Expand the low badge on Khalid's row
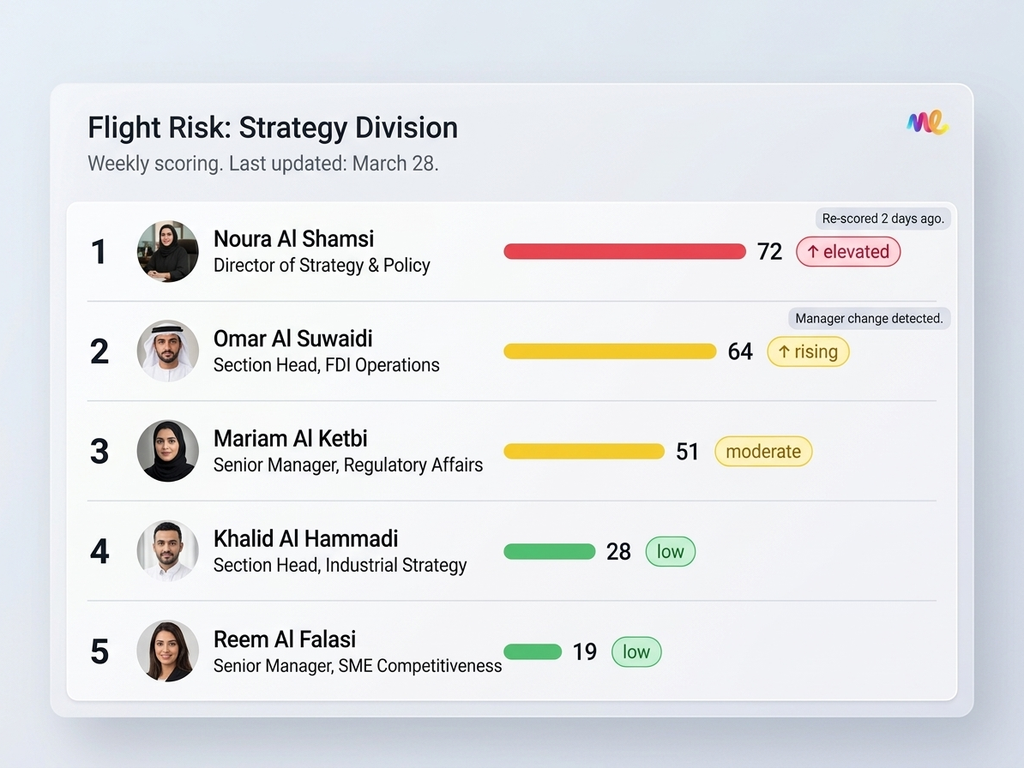The width and height of the screenshot is (1024, 768). 670,551
